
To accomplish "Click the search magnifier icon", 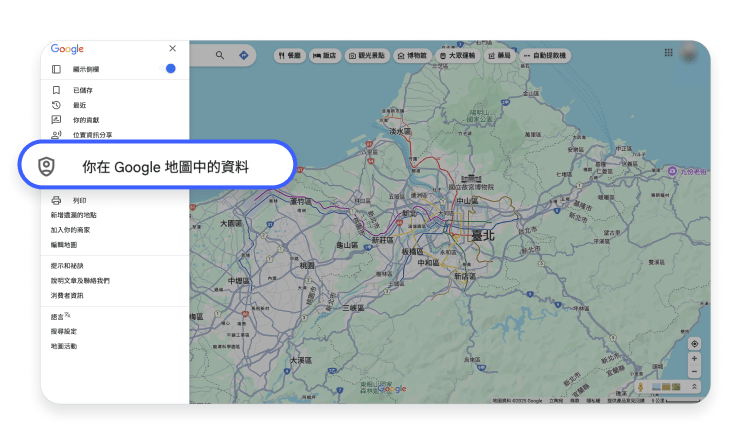I will click(x=220, y=55).
